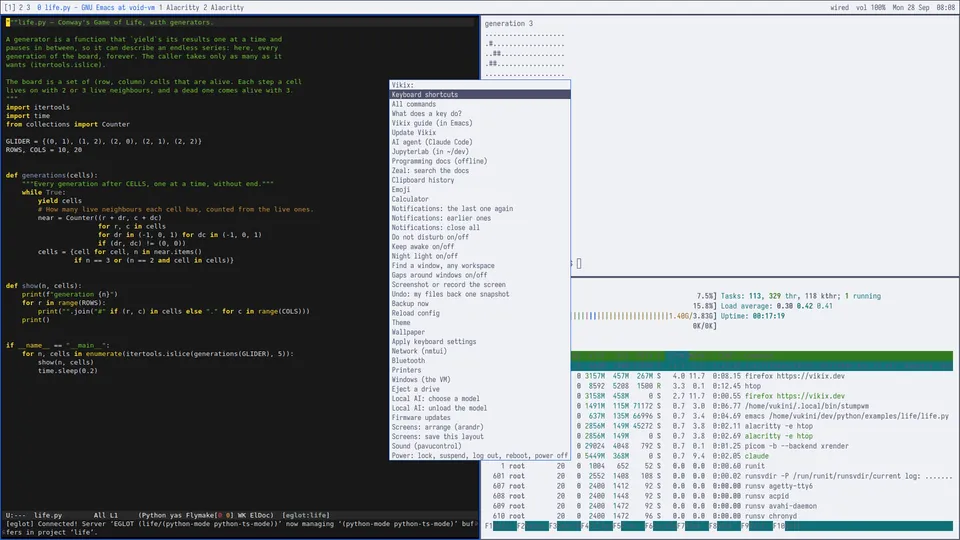Switch to workspace [1] in top bar
This screenshot has width=960, height=540.
10,7
